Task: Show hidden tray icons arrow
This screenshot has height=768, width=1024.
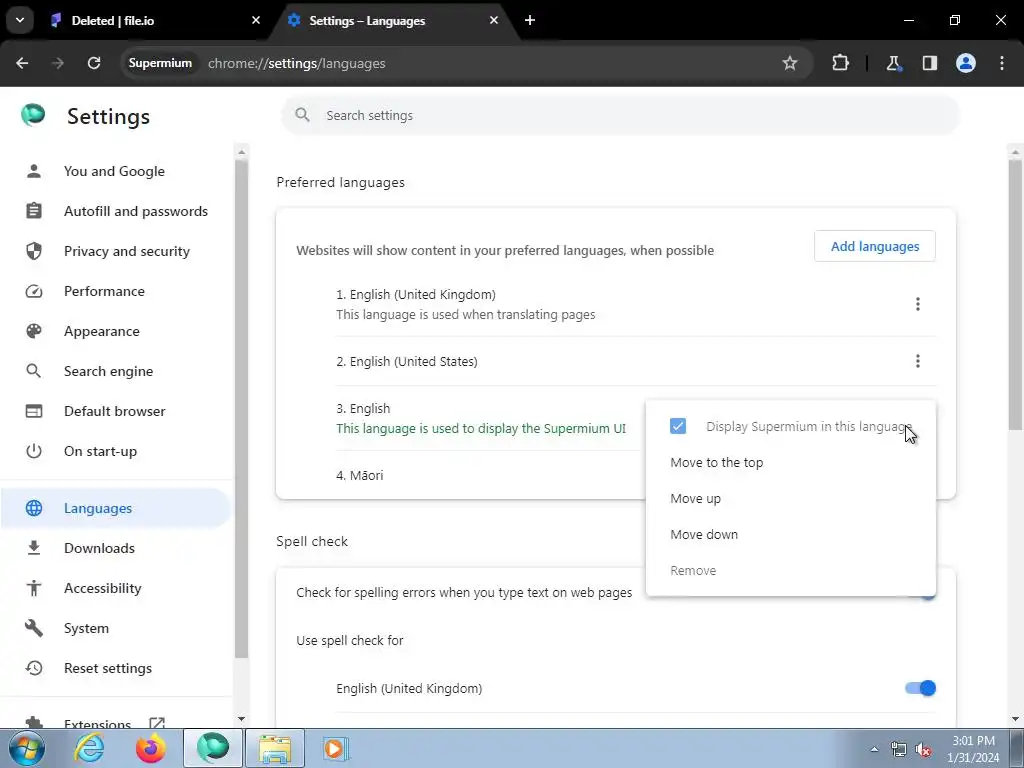Action: click(874, 750)
